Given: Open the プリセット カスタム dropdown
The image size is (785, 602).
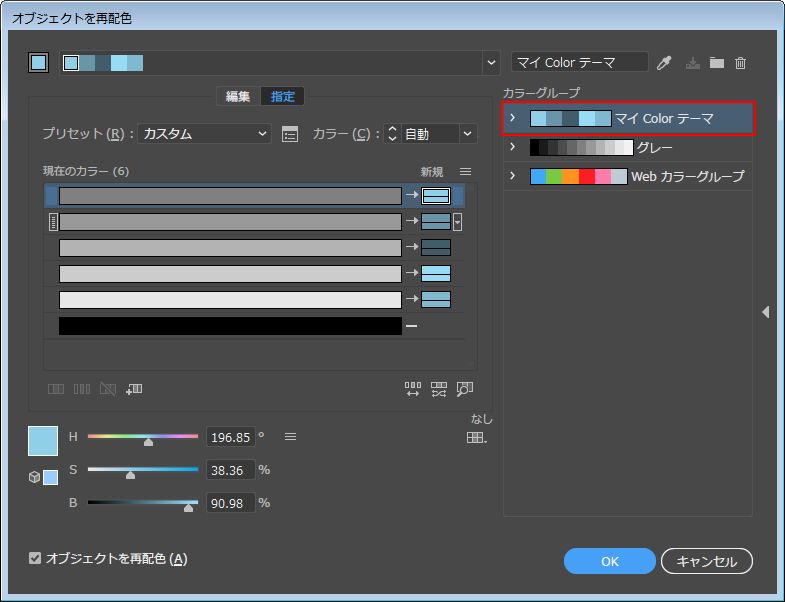Looking at the screenshot, I should coord(204,134).
